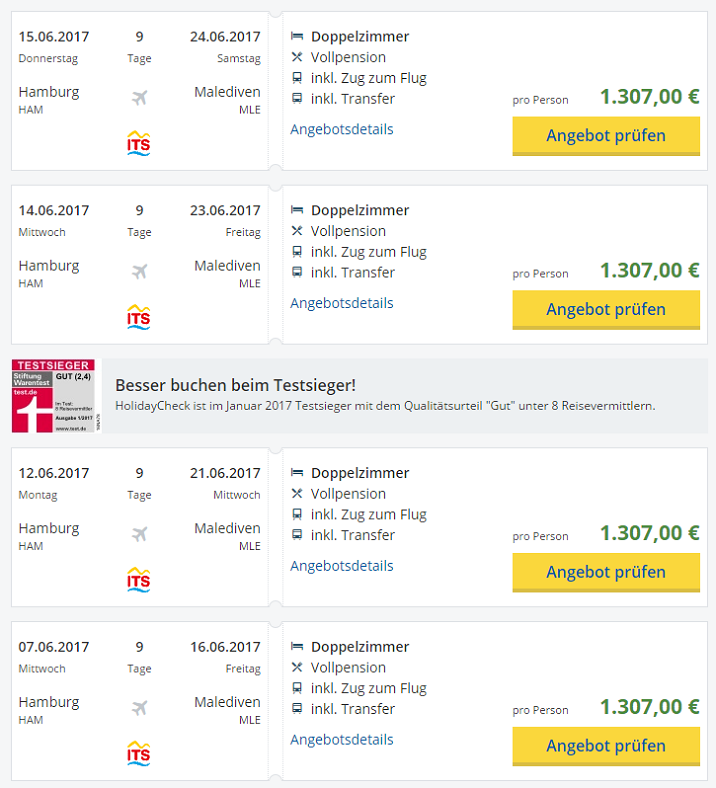
Task: Click the Stiftung Warentest Testsieger badge
Action: [54, 396]
